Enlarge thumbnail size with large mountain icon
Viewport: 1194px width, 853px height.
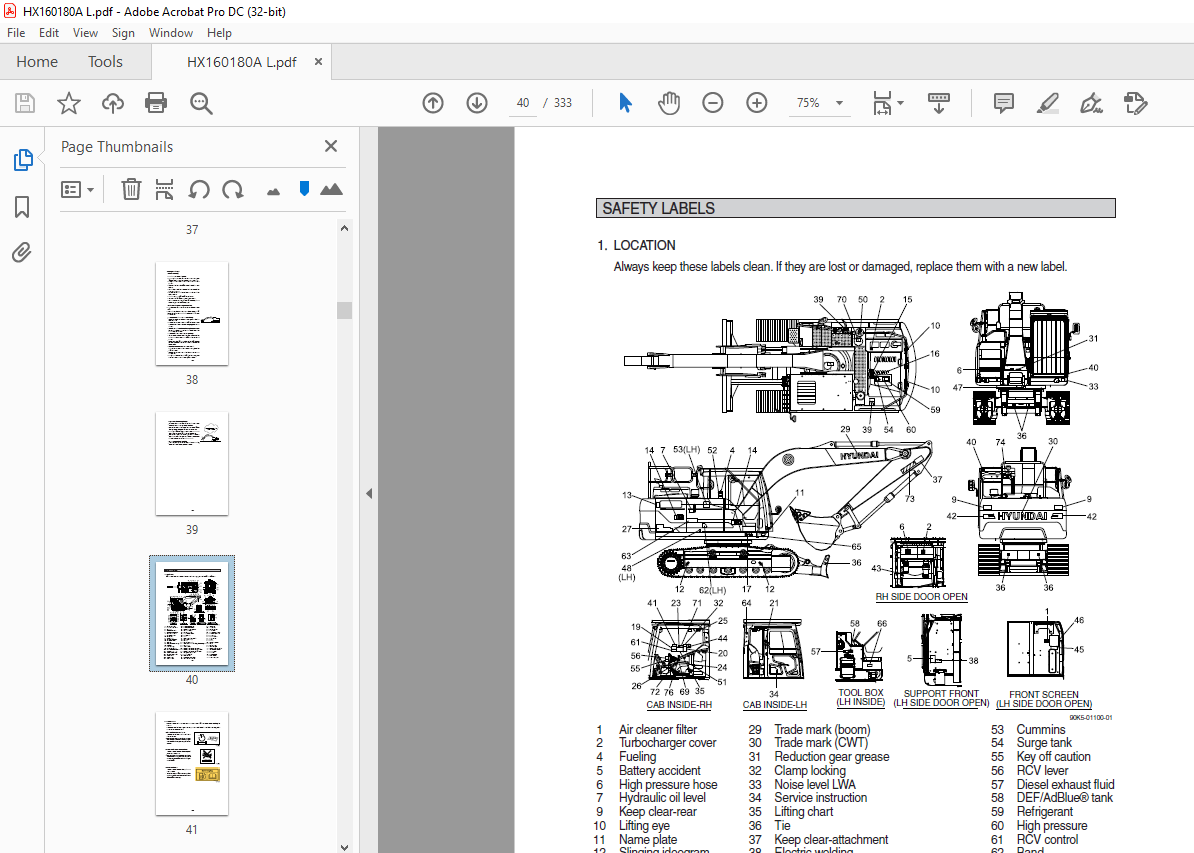pos(331,189)
